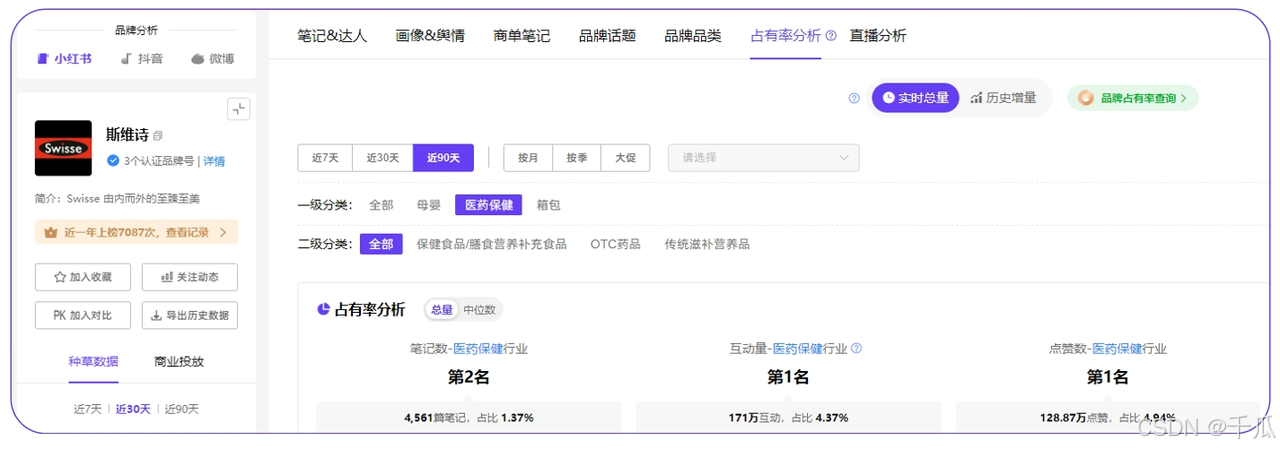Open the 请选择 dropdown

click(764, 158)
